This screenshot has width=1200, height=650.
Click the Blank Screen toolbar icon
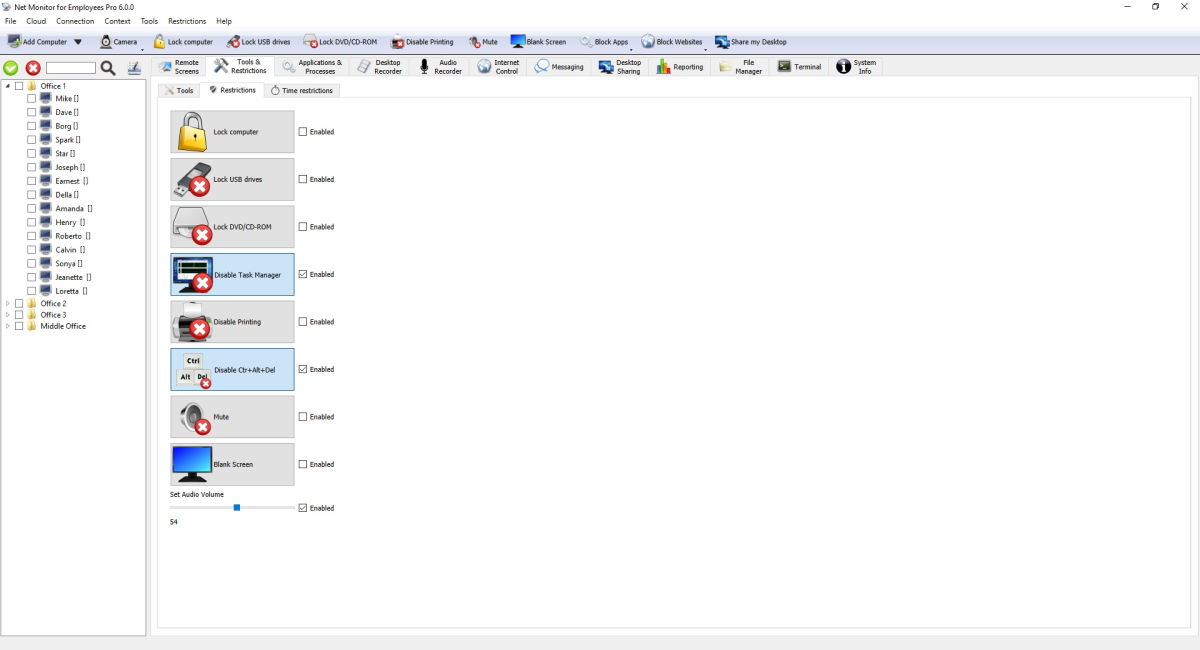[518, 42]
